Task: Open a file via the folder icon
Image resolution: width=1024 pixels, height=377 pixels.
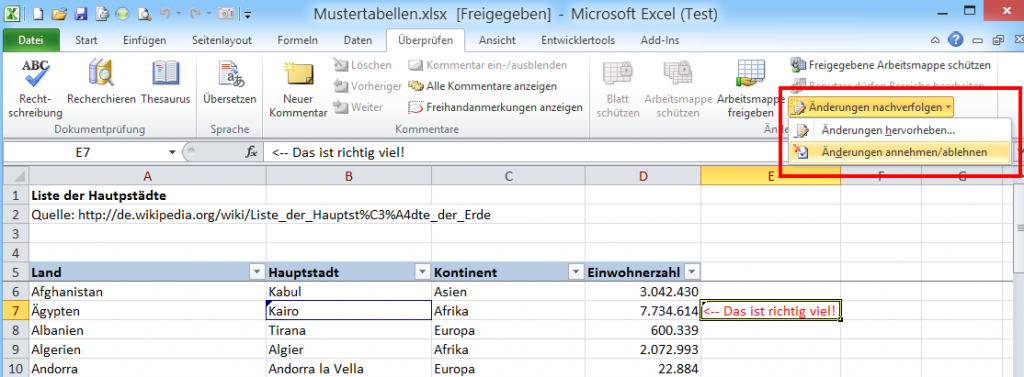Action: (59, 13)
